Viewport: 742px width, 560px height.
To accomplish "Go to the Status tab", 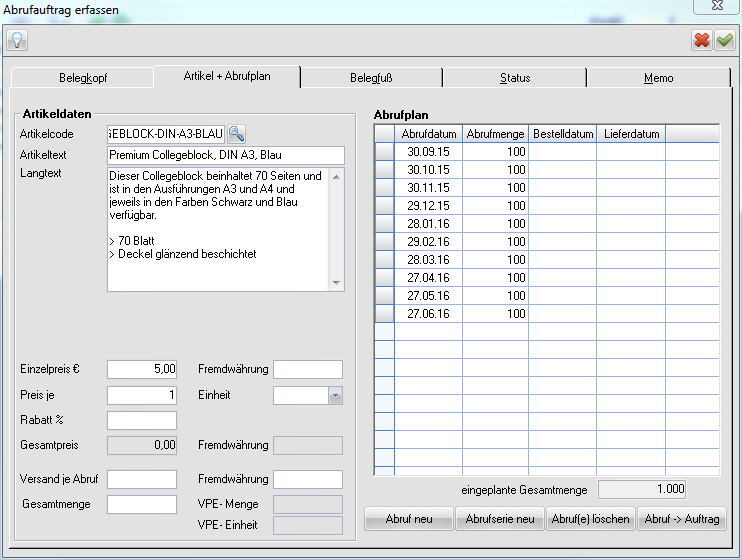I will pos(515,78).
